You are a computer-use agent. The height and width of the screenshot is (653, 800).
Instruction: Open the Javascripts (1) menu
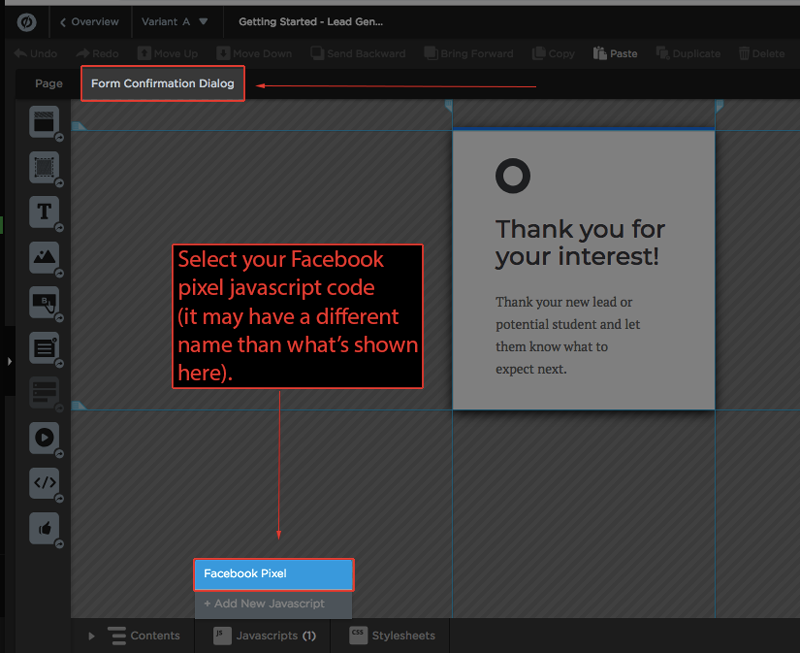click(x=264, y=636)
